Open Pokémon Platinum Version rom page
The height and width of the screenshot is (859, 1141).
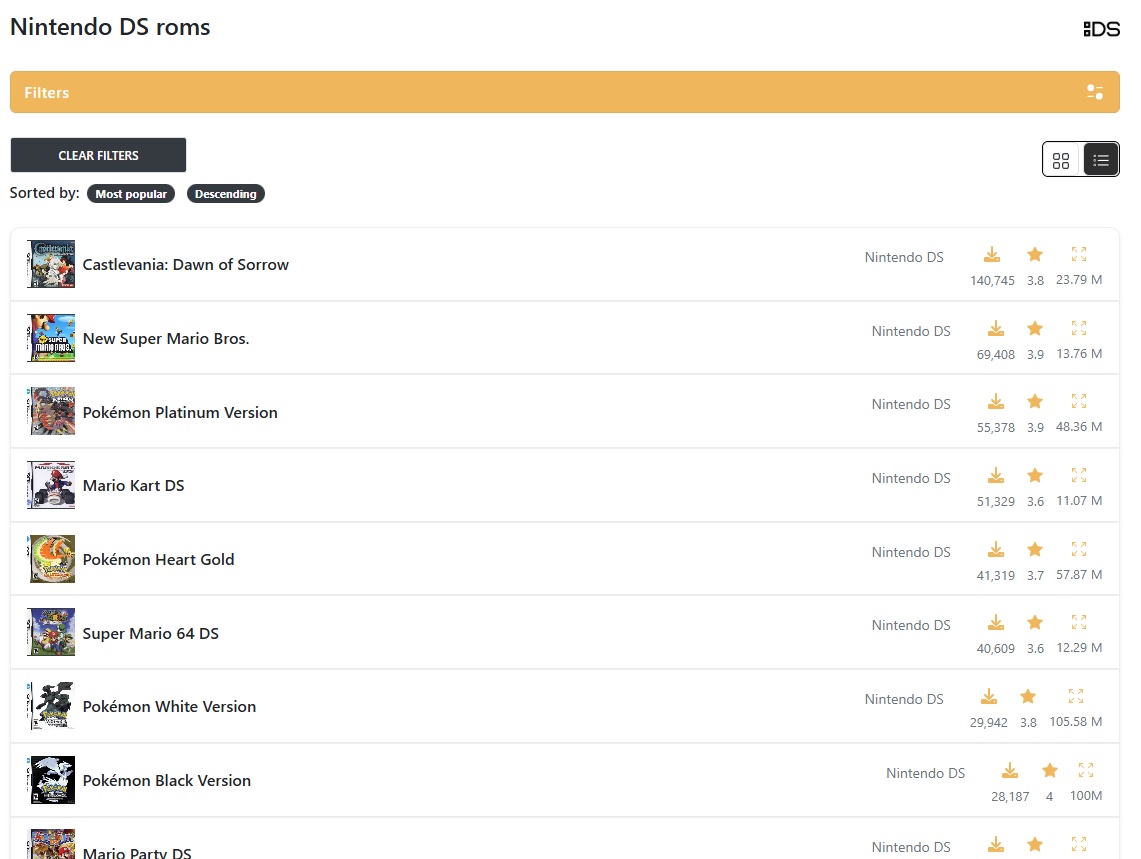[180, 412]
